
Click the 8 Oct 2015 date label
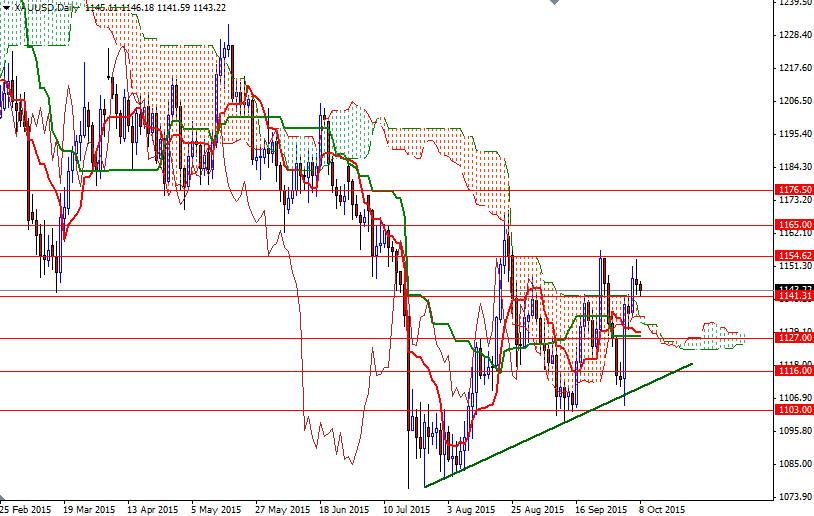click(662, 508)
